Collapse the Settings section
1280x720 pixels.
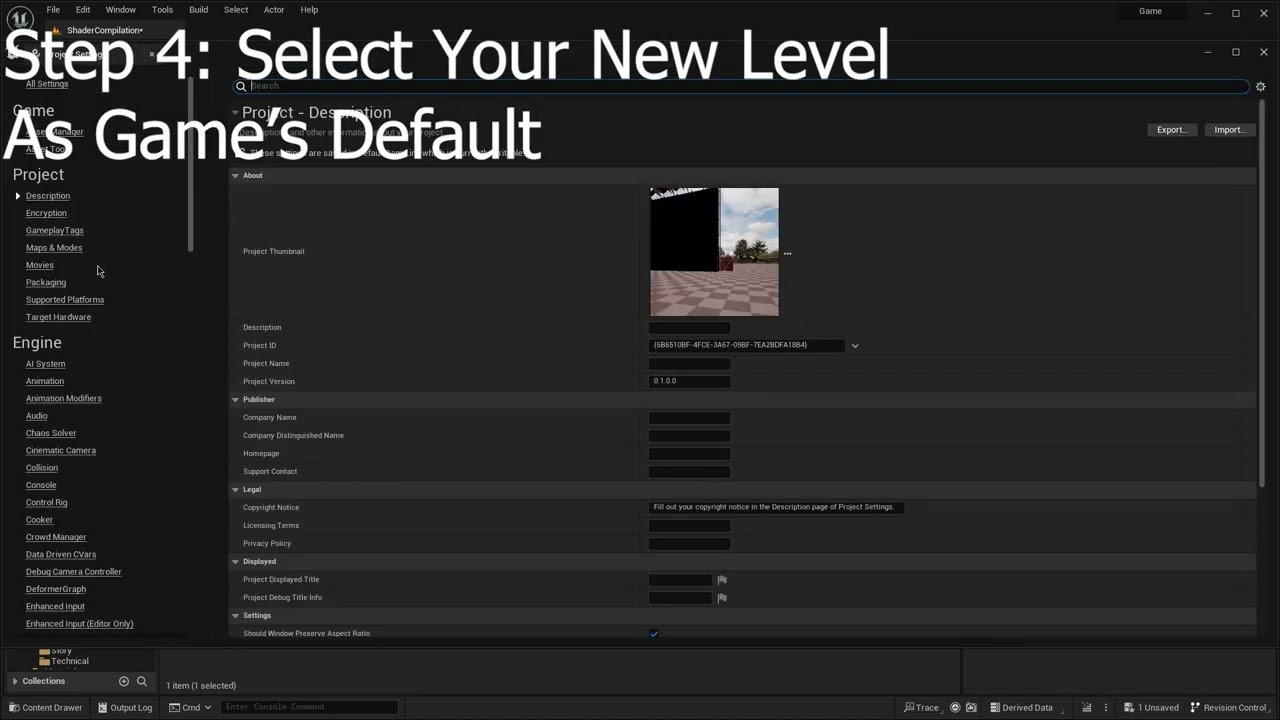(x=236, y=616)
